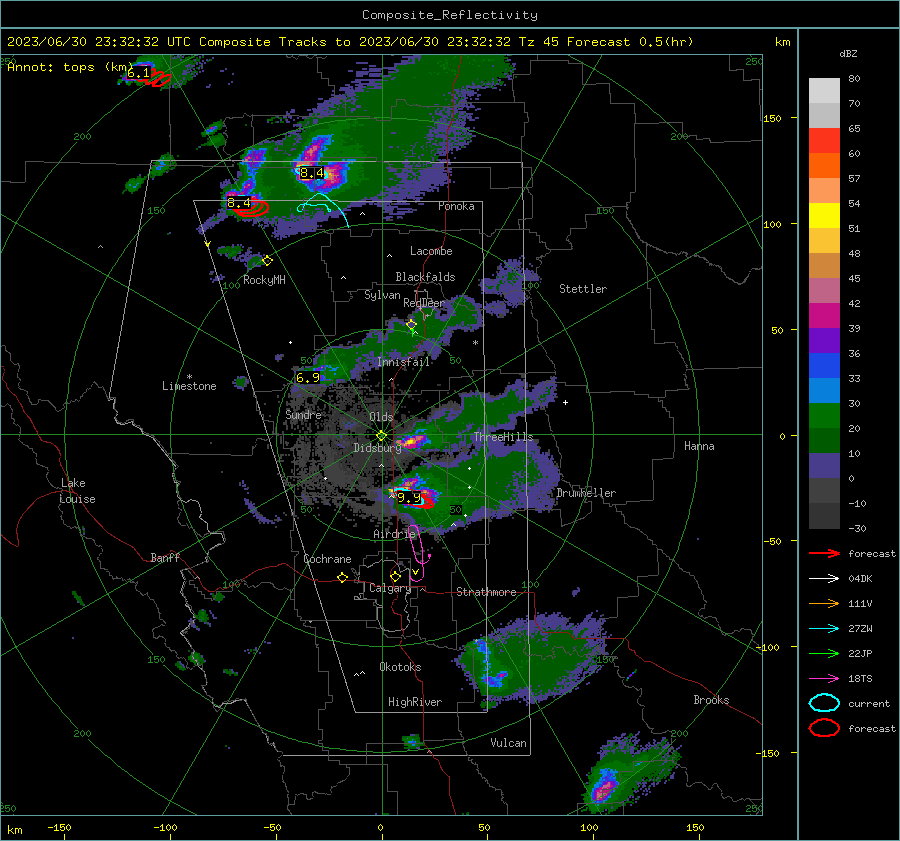Click the Okotoks city label

[400, 667]
